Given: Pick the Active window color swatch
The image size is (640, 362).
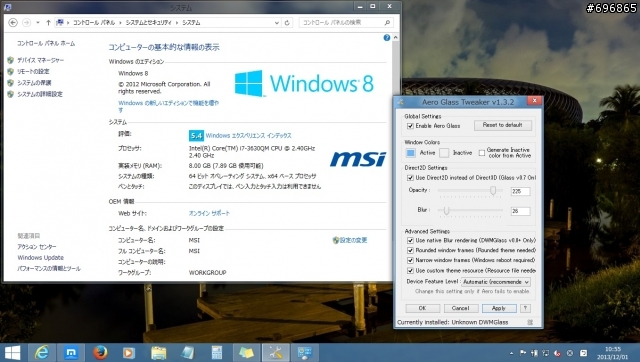Looking at the screenshot, I should click(411, 153).
